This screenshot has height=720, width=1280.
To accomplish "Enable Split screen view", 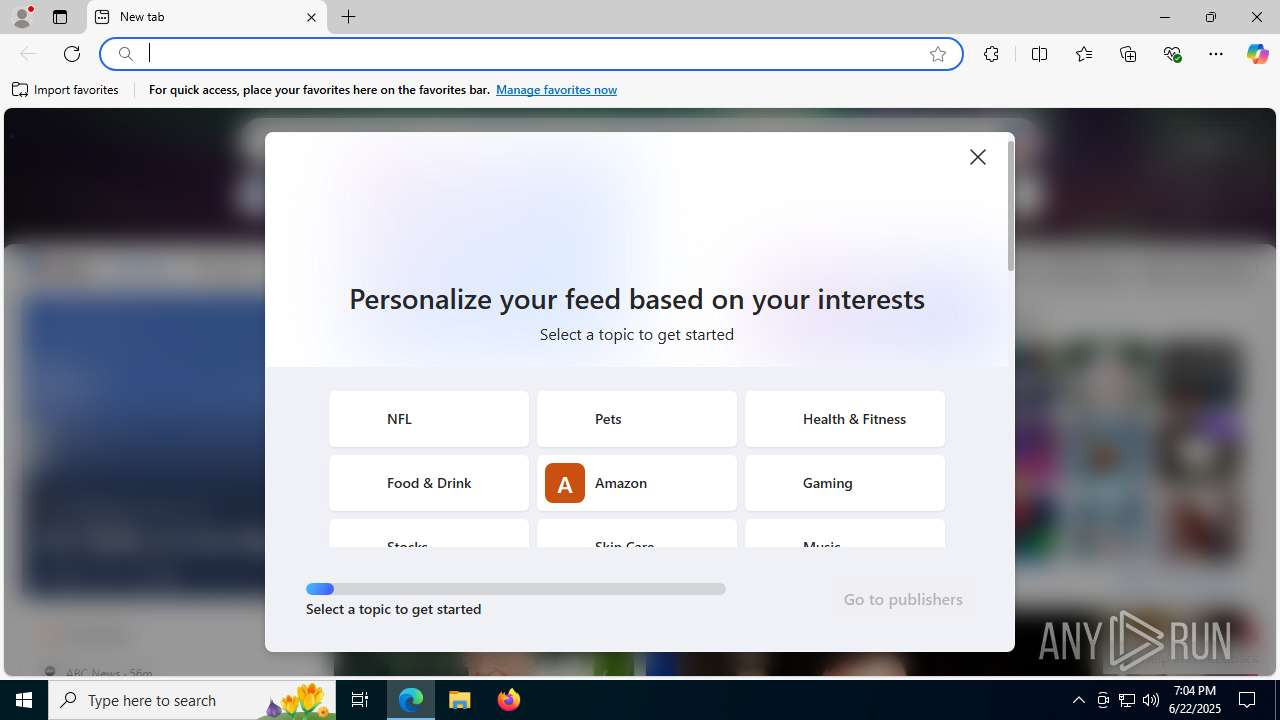I will pos(1039,54).
